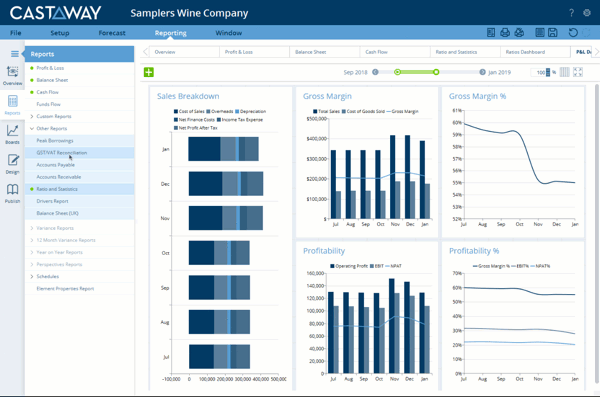This screenshot has height=397, width=600.
Task: Click the report document icon in the toolbar
Action: coord(491,33)
